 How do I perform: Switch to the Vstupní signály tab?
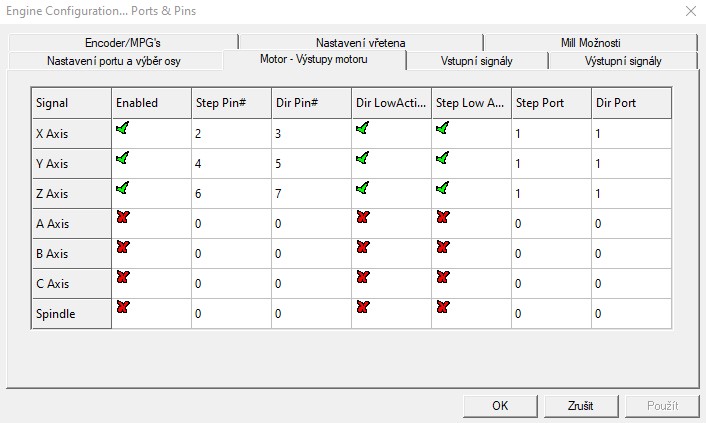click(477, 61)
